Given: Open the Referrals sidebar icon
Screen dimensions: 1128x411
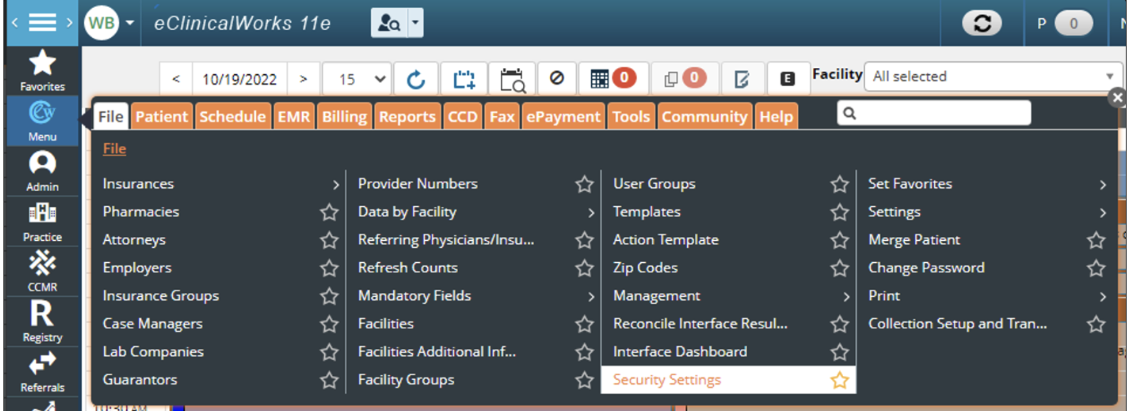Looking at the screenshot, I should coord(42,372).
